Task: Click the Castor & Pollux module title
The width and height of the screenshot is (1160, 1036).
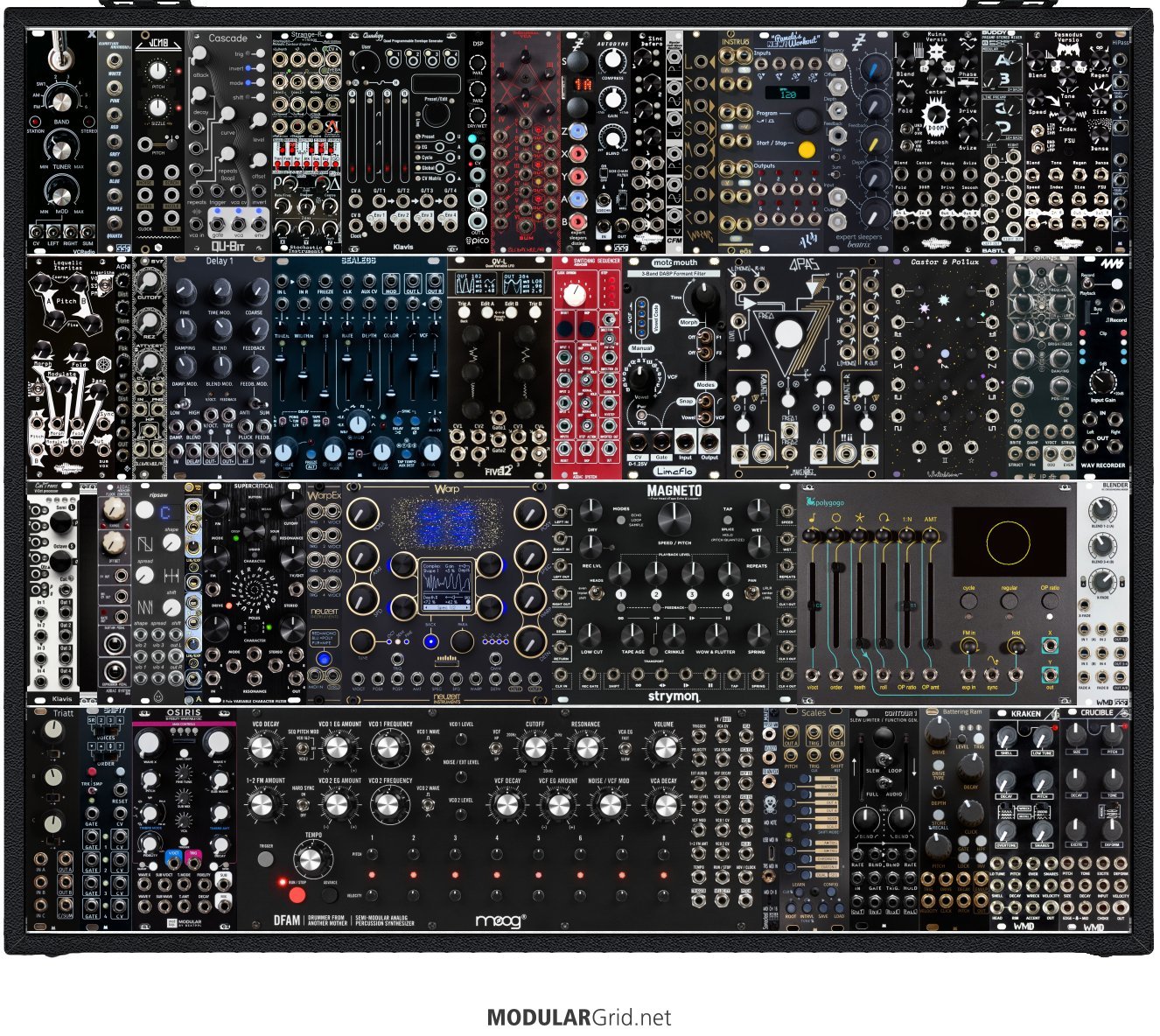Action: (944, 262)
